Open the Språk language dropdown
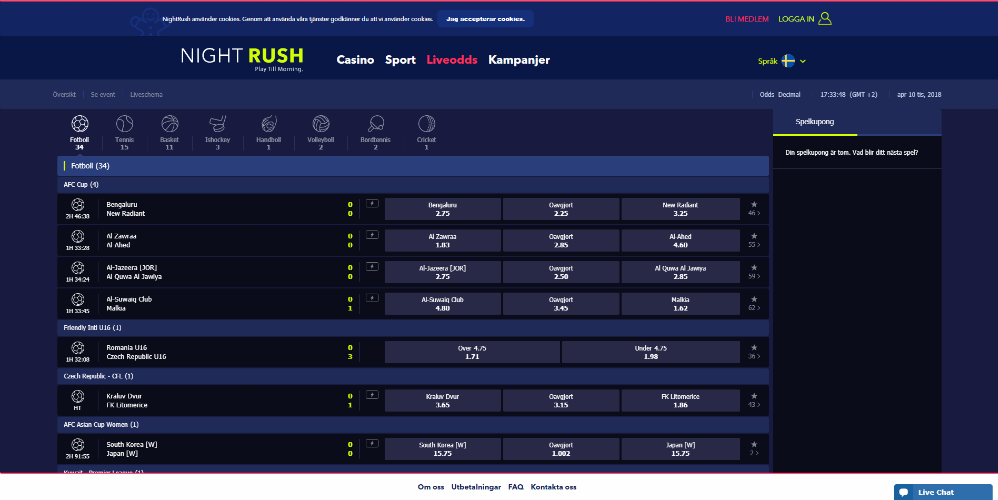 tap(782, 61)
